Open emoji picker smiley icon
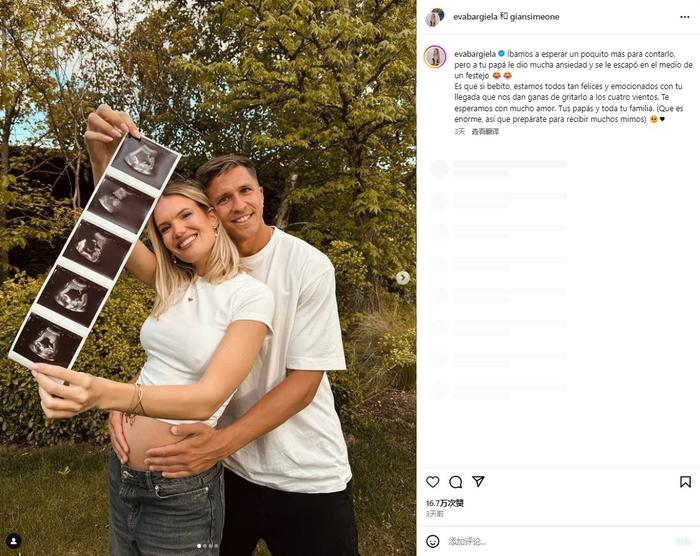The image size is (700, 556). pyautogui.click(x=433, y=541)
